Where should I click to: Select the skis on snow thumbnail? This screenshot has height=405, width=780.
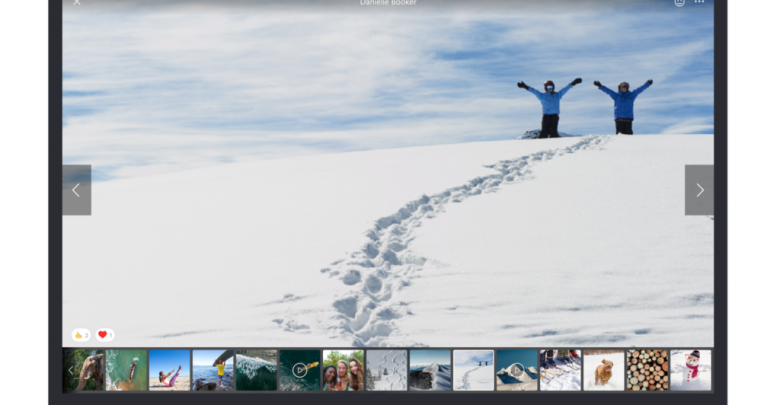pyautogui.click(x=560, y=370)
